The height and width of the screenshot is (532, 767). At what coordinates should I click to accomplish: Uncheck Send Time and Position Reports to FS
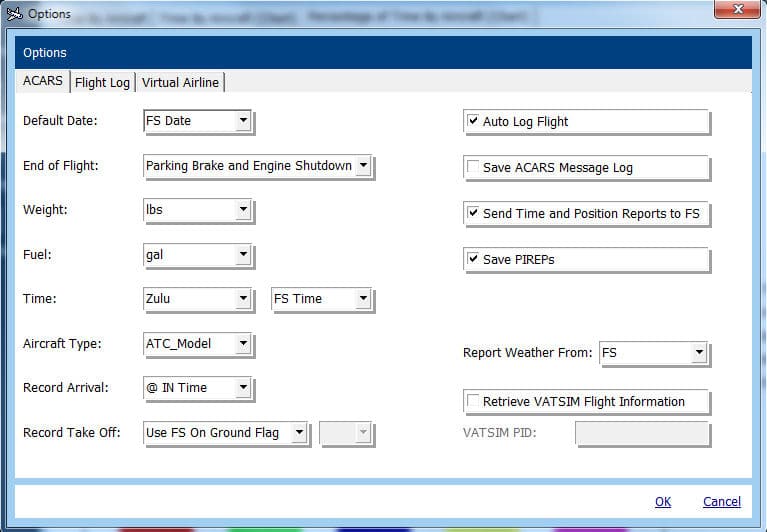(474, 214)
